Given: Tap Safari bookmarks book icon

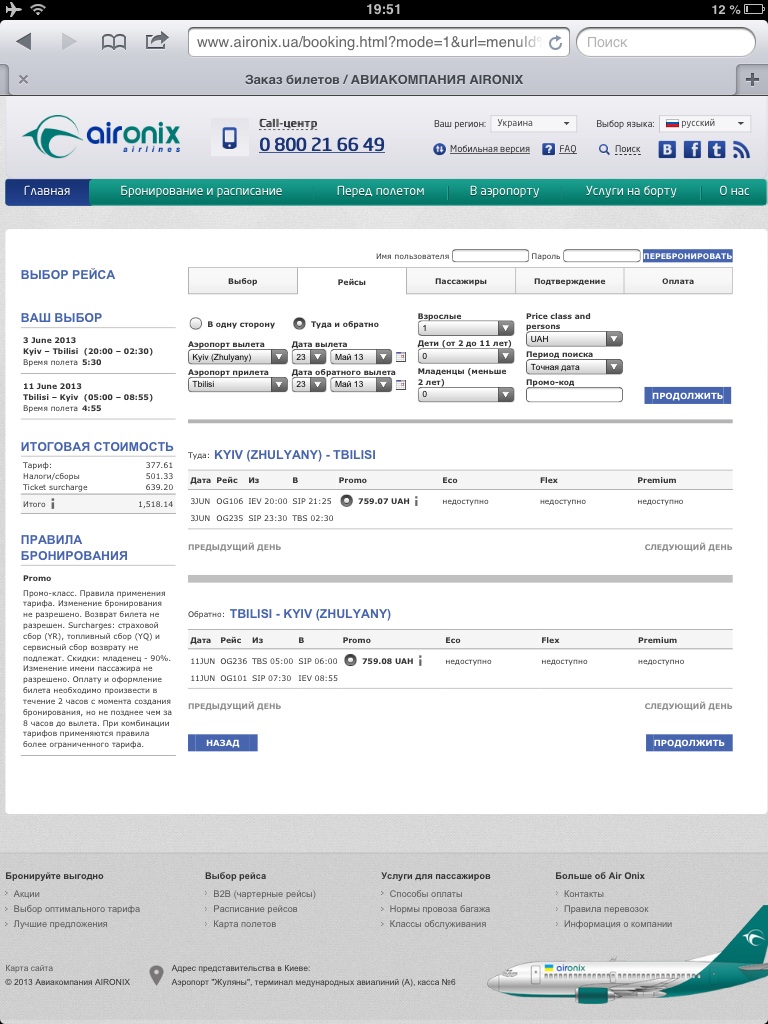Looking at the screenshot, I should pos(114,42).
